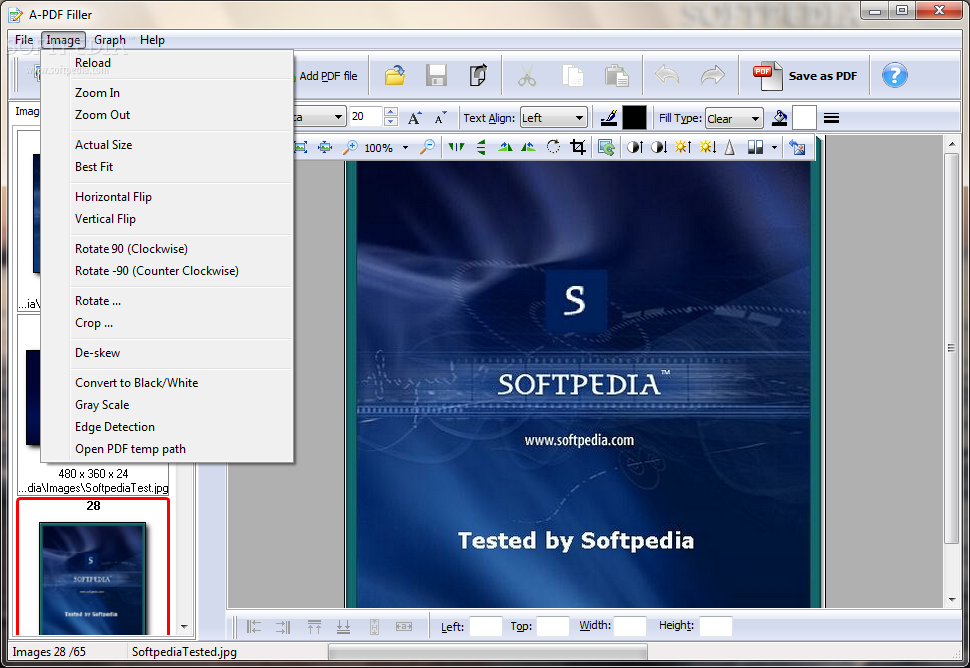970x668 pixels.
Task: Open the font name dropdown arrow
Action: (x=338, y=117)
